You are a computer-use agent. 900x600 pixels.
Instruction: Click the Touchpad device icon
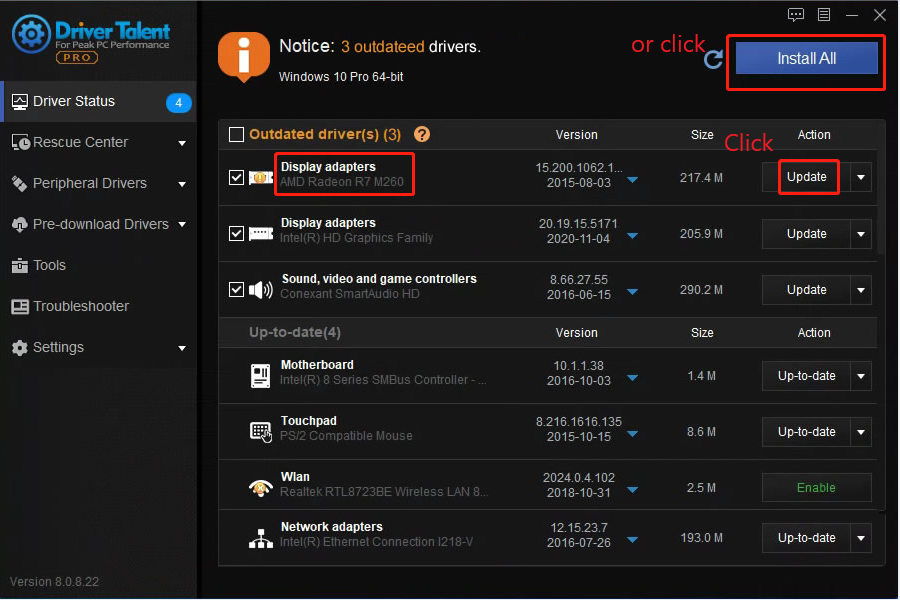pyautogui.click(x=261, y=432)
